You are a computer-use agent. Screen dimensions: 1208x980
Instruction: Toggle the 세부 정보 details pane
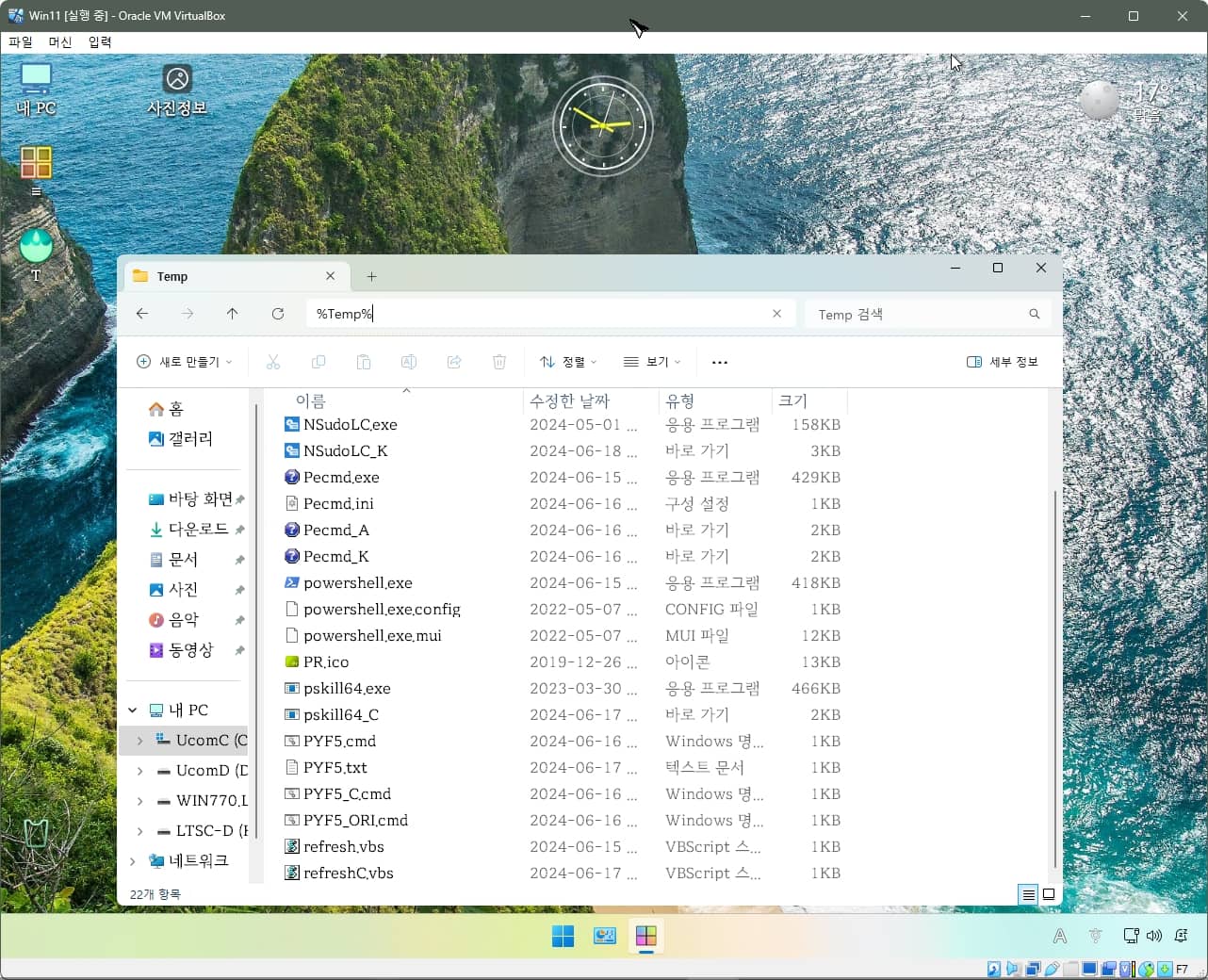[x=1003, y=362]
